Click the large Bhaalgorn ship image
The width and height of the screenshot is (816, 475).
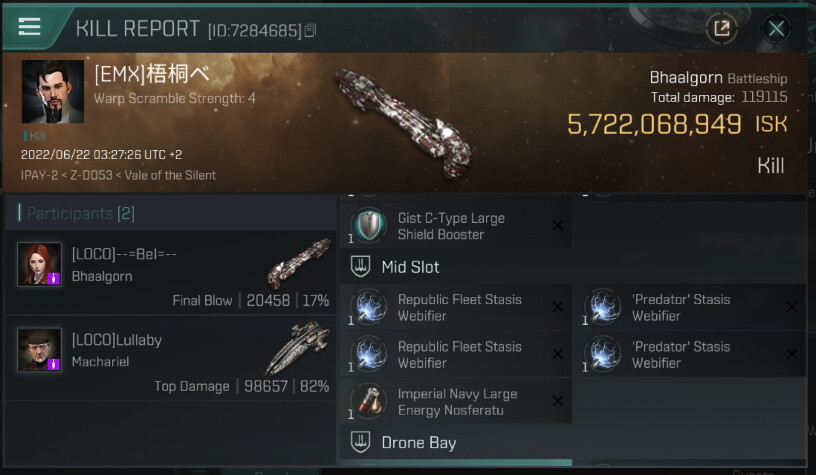(x=400, y=122)
